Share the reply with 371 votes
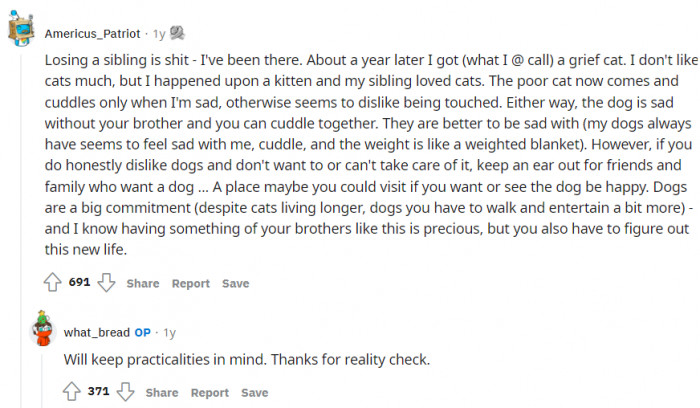The width and height of the screenshot is (700, 408). pyautogui.click(x=161, y=392)
